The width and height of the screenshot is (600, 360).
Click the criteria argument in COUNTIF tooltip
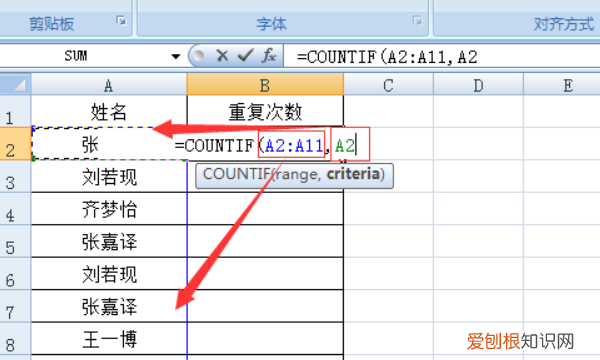click(353, 174)
